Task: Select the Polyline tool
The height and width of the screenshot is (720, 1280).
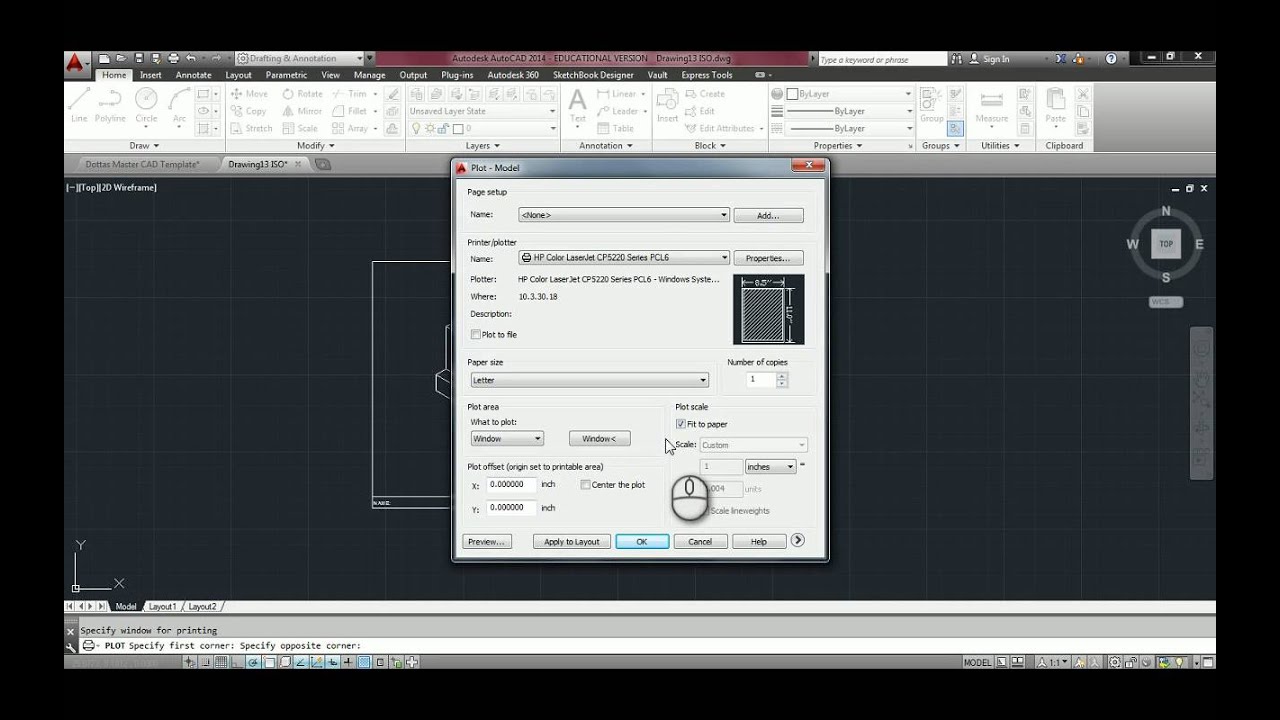Action: pos(111,106)
